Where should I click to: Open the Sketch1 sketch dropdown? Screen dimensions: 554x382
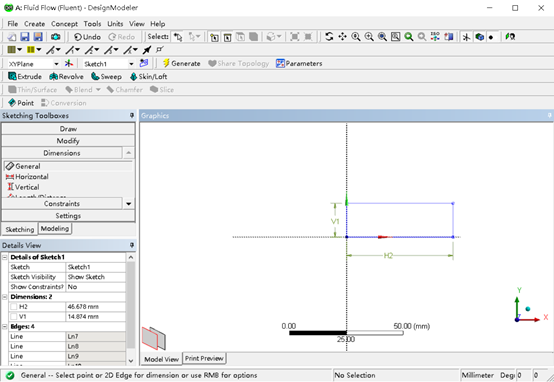[131, 64]
